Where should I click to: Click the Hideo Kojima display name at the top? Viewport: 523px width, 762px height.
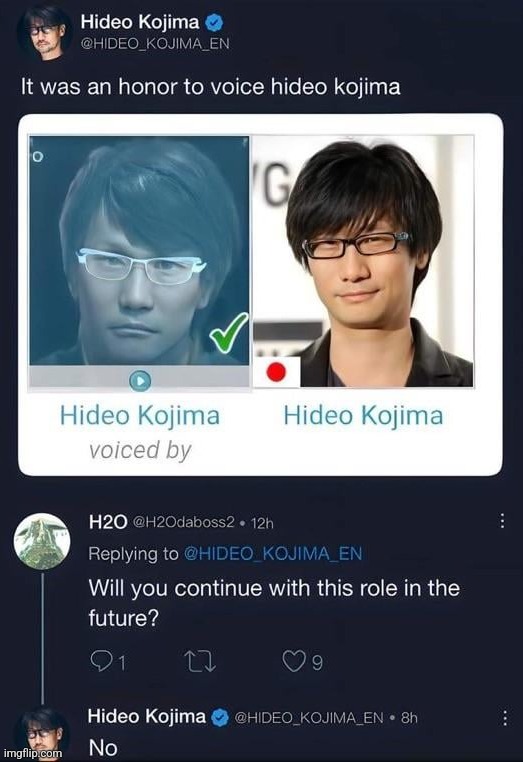point(140,22)
